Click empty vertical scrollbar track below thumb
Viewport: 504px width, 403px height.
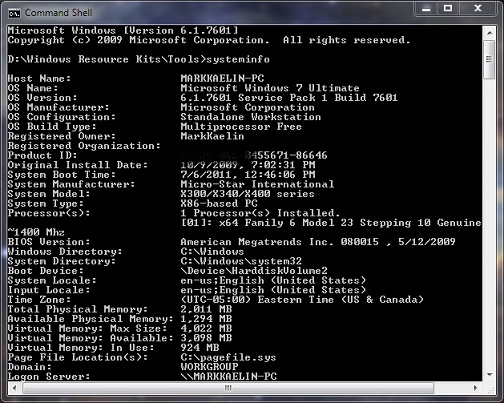tap(489, 223)
